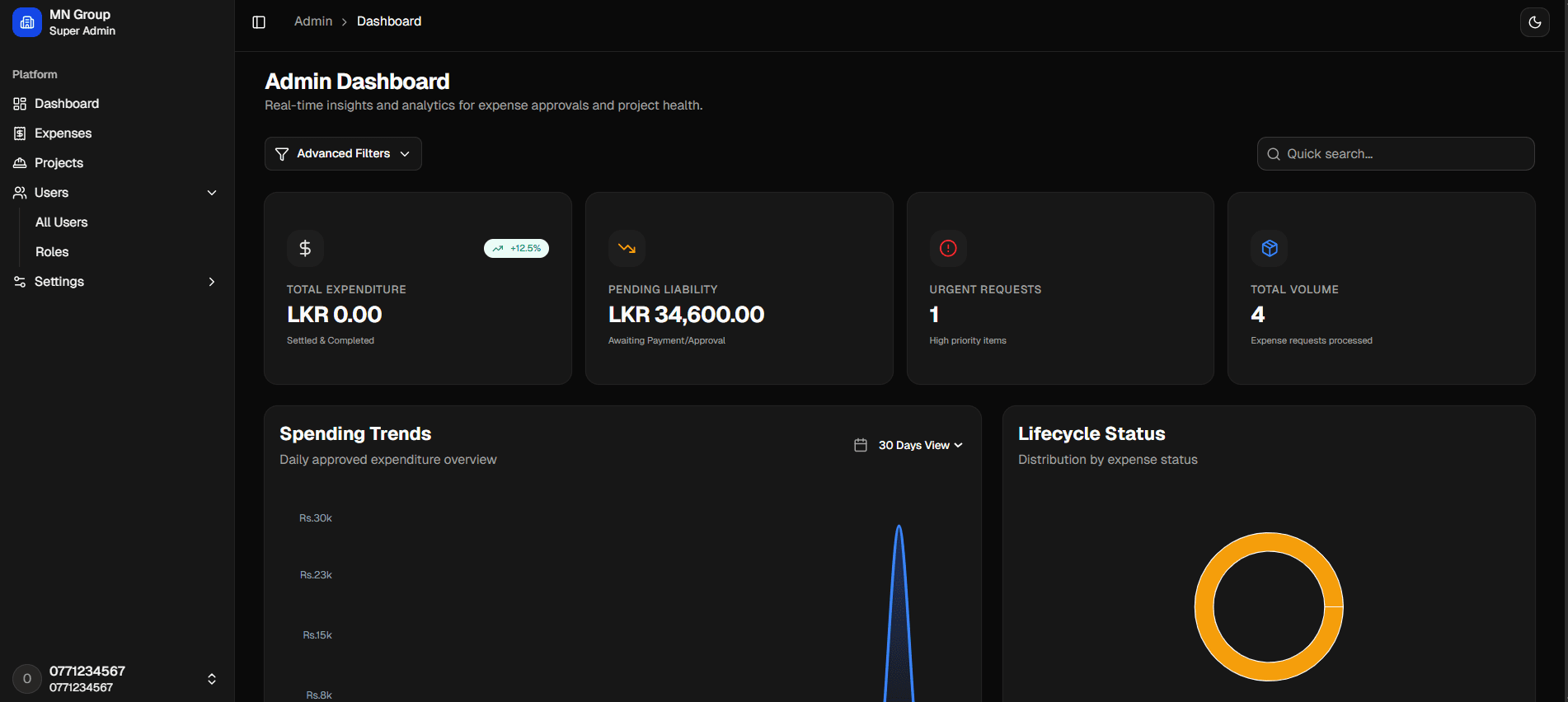Click the blue cube icon on Total Volume card

[x=1270, y=248]
